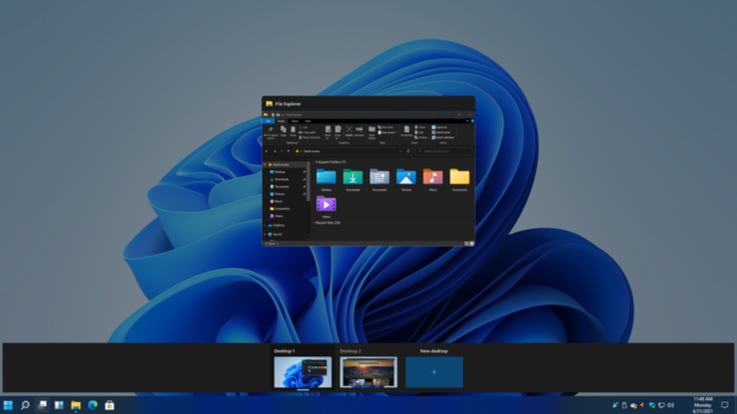Viewport: 737px width, 414px height.
Task: Open the Easy access dropdown in ribbon
Action: point(388,133)
